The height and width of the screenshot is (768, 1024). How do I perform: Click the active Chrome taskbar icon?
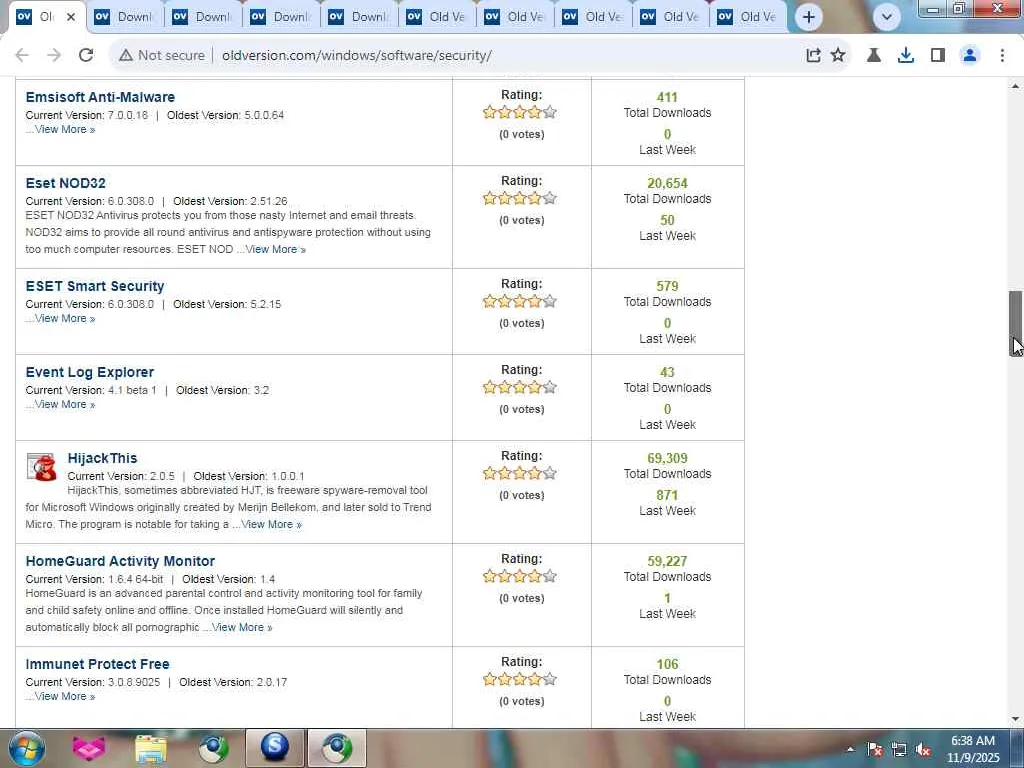tap(337, 748)
